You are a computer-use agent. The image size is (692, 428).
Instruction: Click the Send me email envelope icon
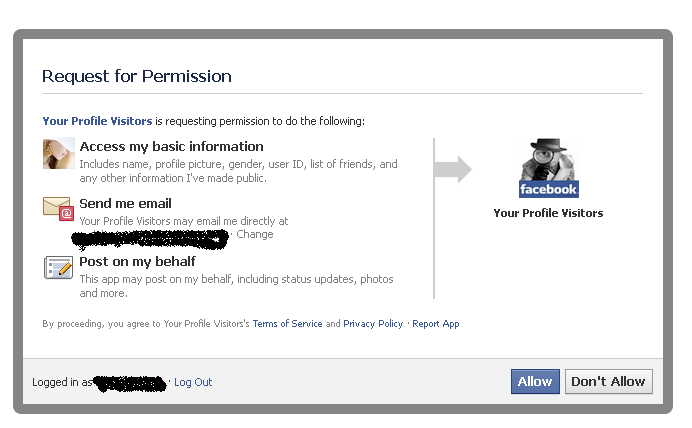(59, 208)
